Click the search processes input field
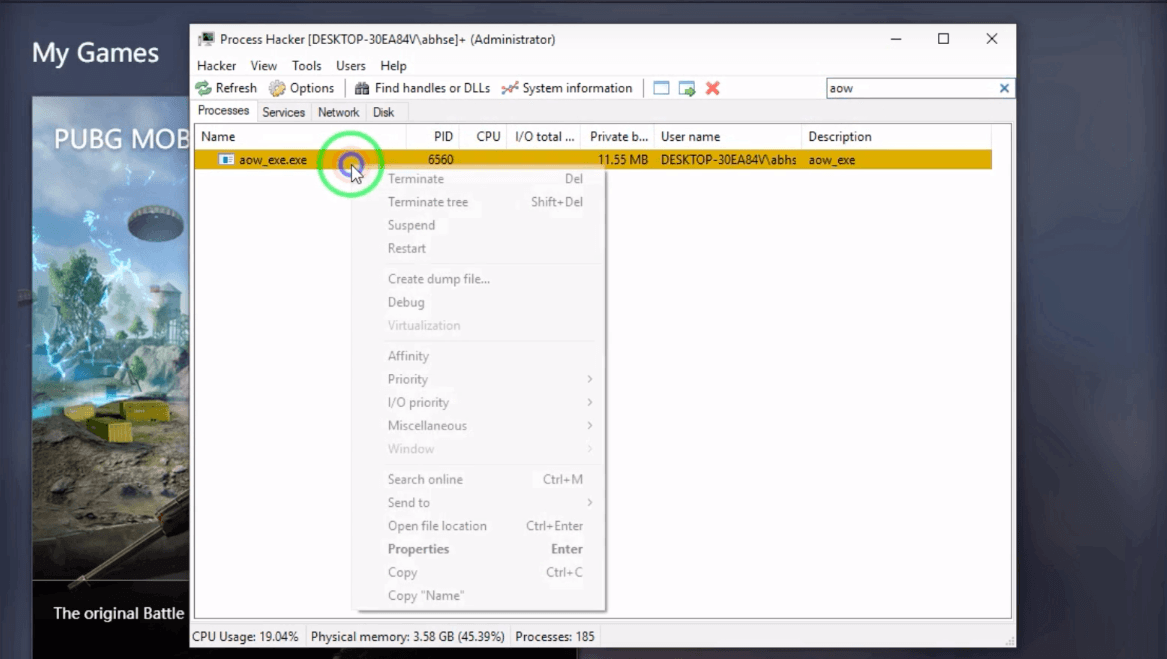 [x=910, y=88]
